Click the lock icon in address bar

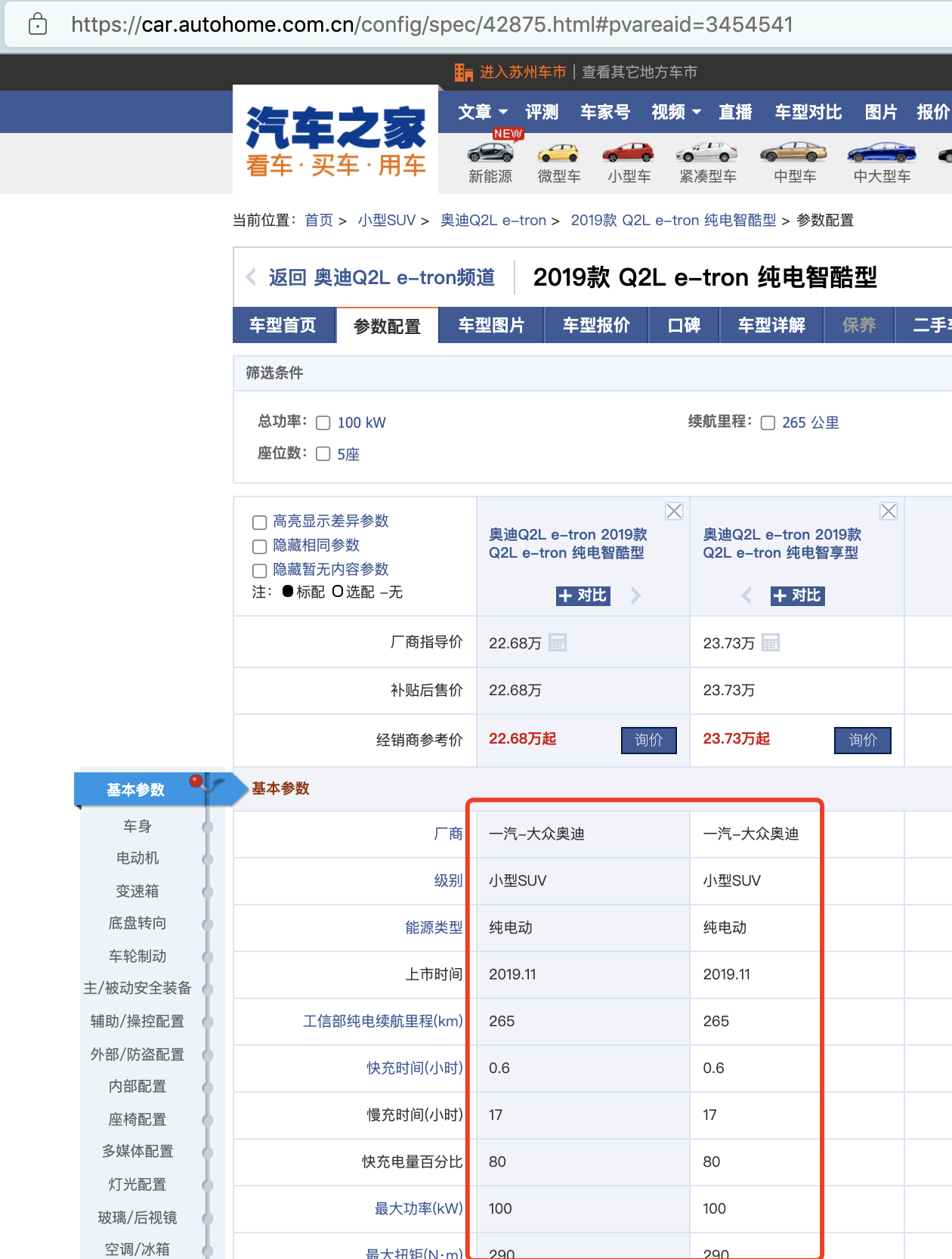click(x=37, y=24)
